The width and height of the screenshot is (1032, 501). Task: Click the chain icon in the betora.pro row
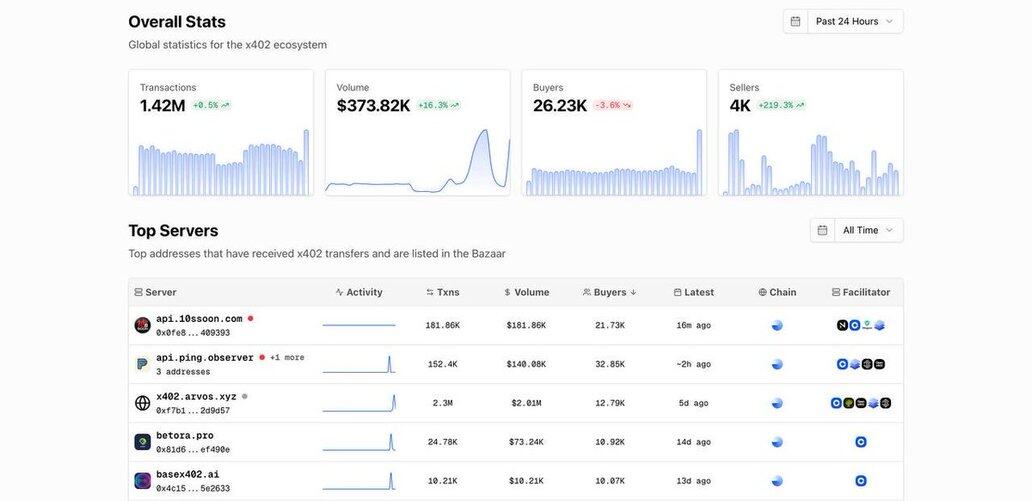click(777, 442)
